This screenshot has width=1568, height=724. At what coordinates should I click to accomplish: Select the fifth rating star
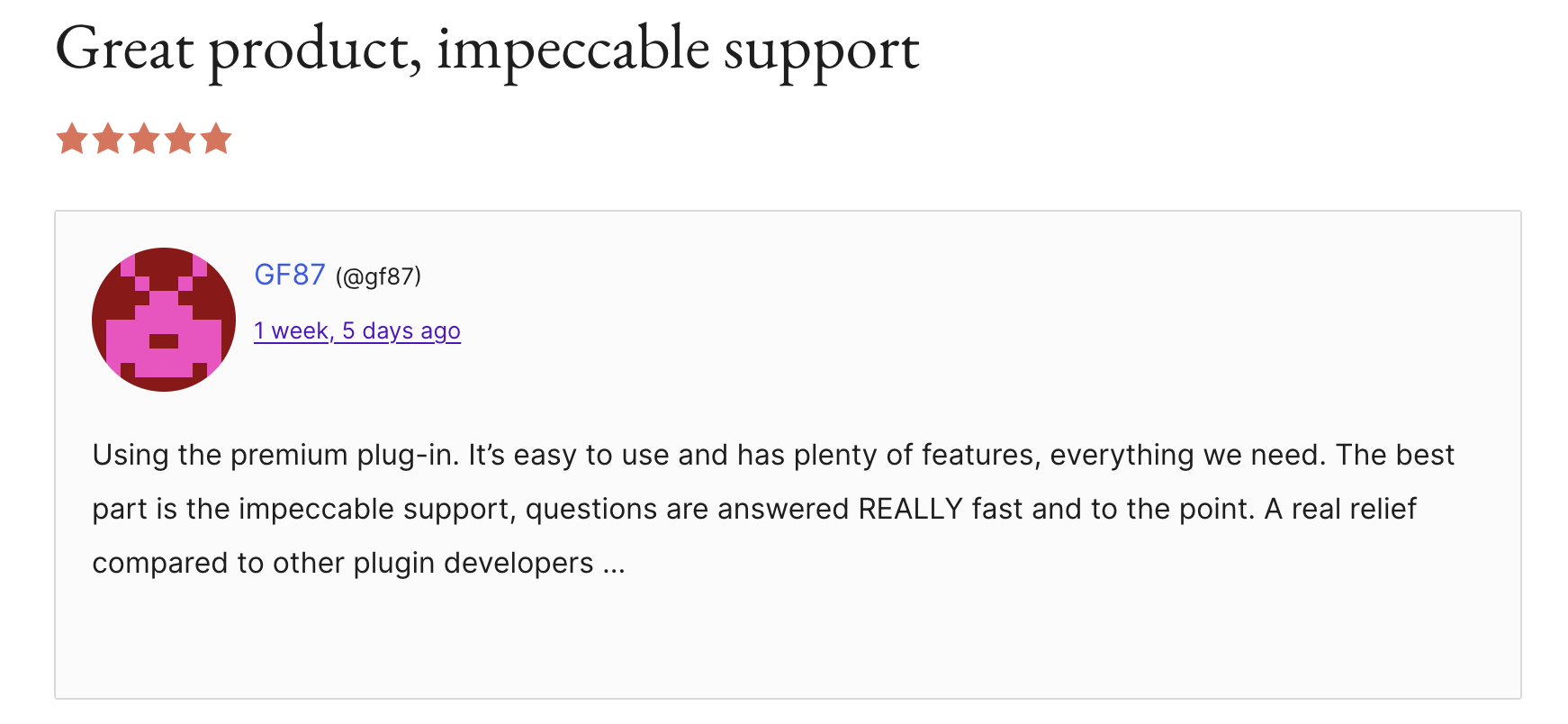pyautogui.click(x=216, y=140)
